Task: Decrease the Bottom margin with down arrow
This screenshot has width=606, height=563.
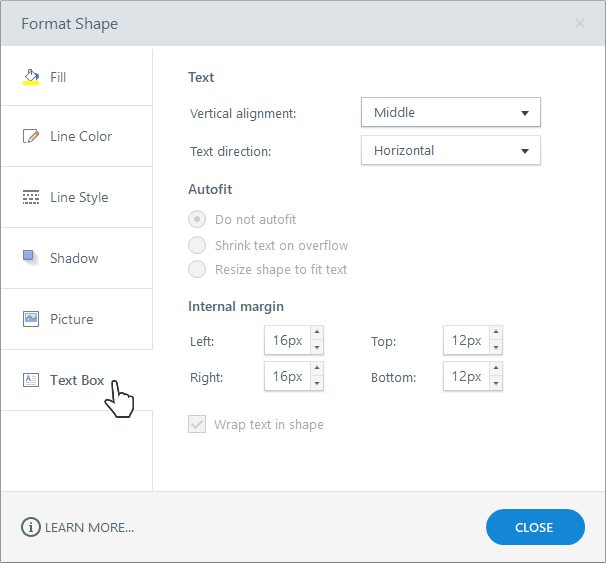Action: tap(496, 383)
